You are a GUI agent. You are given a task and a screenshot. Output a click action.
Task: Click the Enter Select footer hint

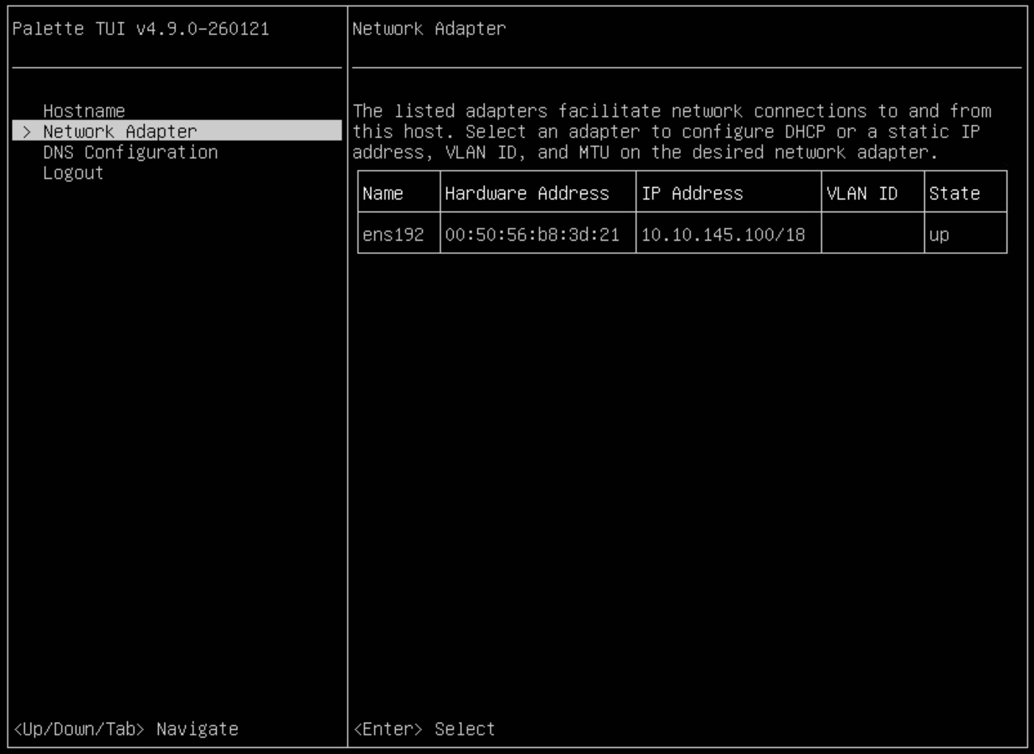click(423, 729)
